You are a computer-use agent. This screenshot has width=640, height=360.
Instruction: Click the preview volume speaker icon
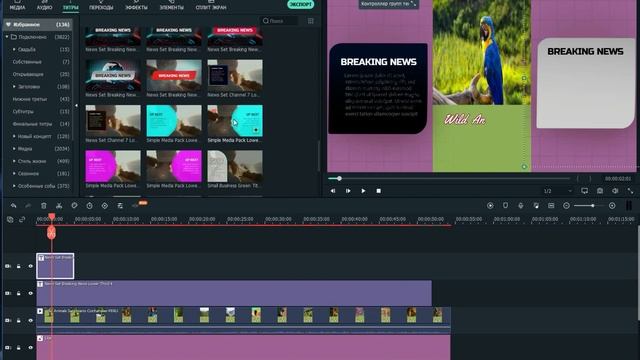(x=615, y=191)
